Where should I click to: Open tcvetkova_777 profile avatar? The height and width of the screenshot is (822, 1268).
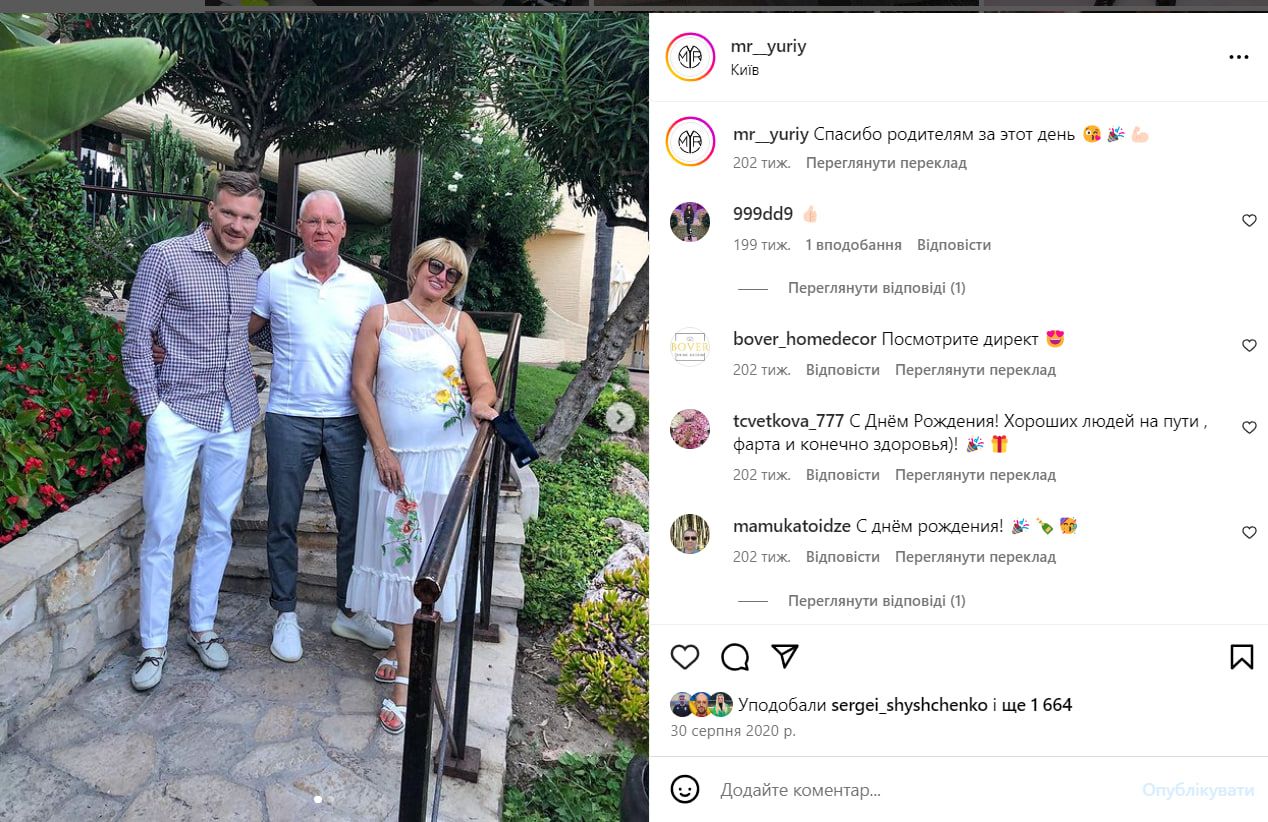(x=690, y=428)
